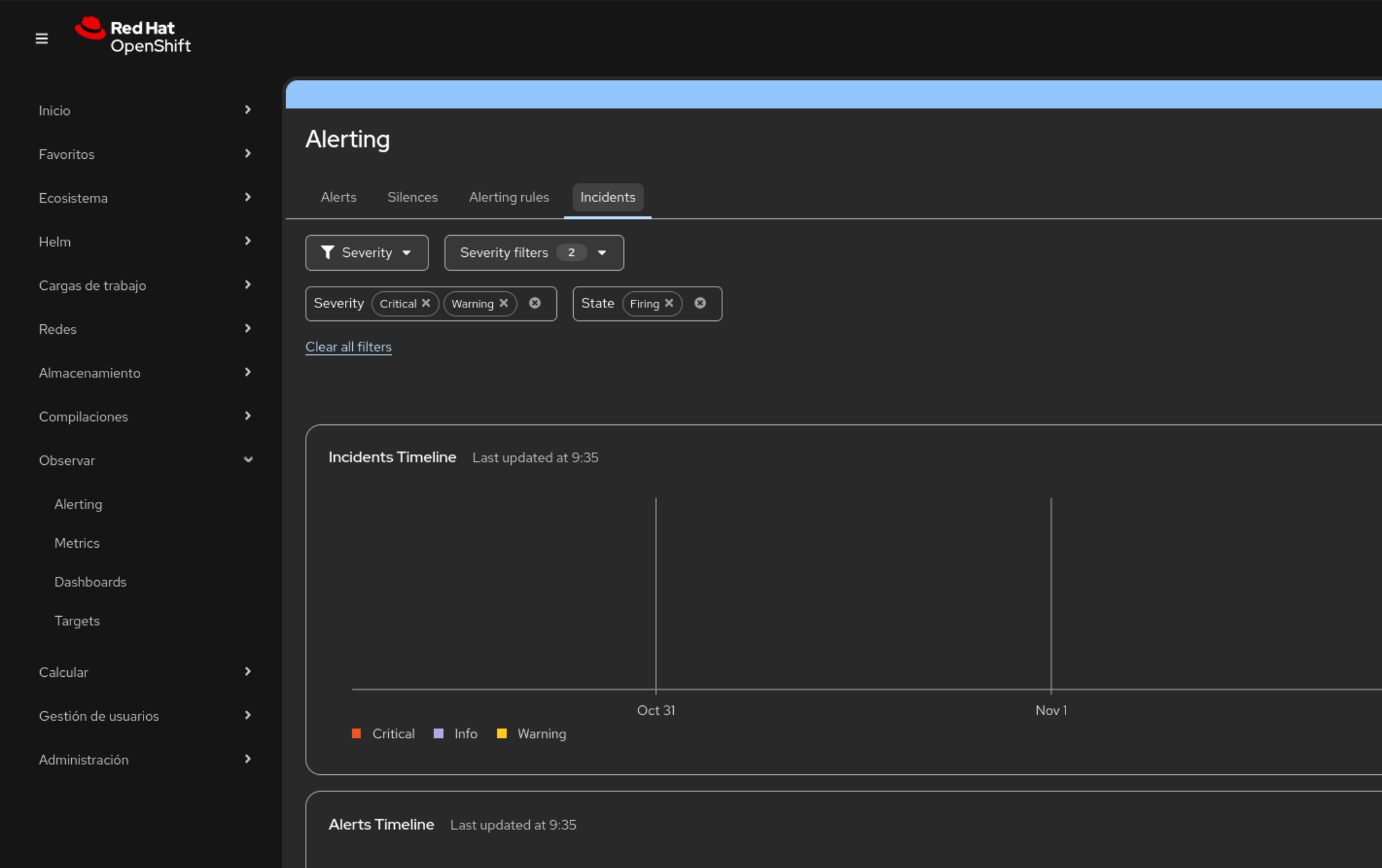The height and width of the screenshot is (868, 1382).
Task: Remove the Warning severity chip
Action: coord(504,303)
